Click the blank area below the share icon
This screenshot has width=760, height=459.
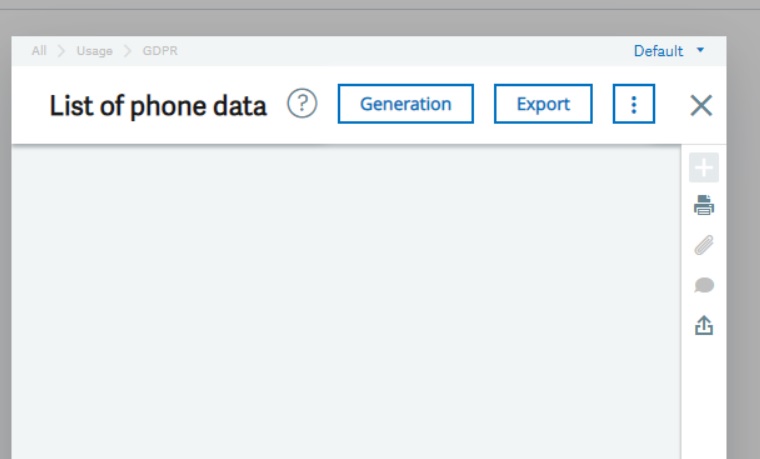click(704, 400)
